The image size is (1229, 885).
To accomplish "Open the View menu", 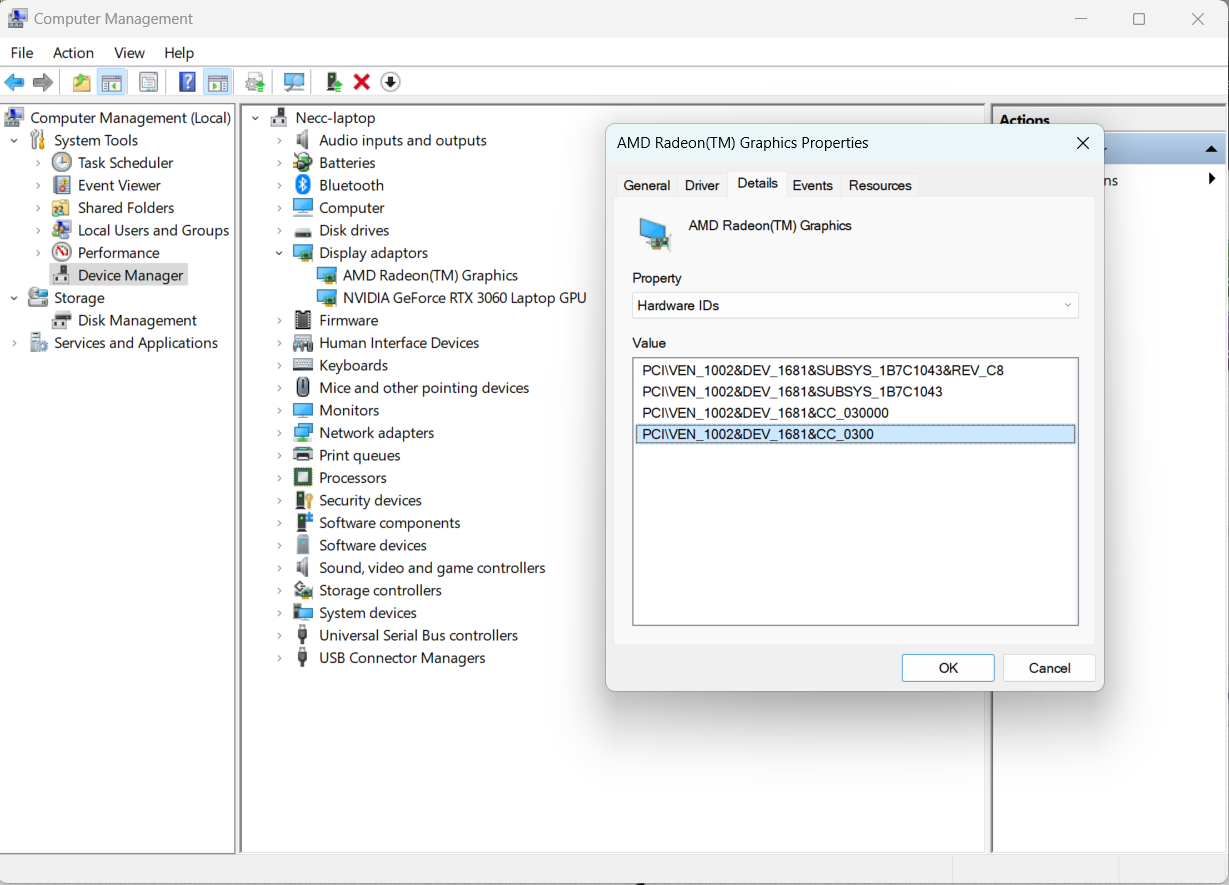I will [130, 53].
